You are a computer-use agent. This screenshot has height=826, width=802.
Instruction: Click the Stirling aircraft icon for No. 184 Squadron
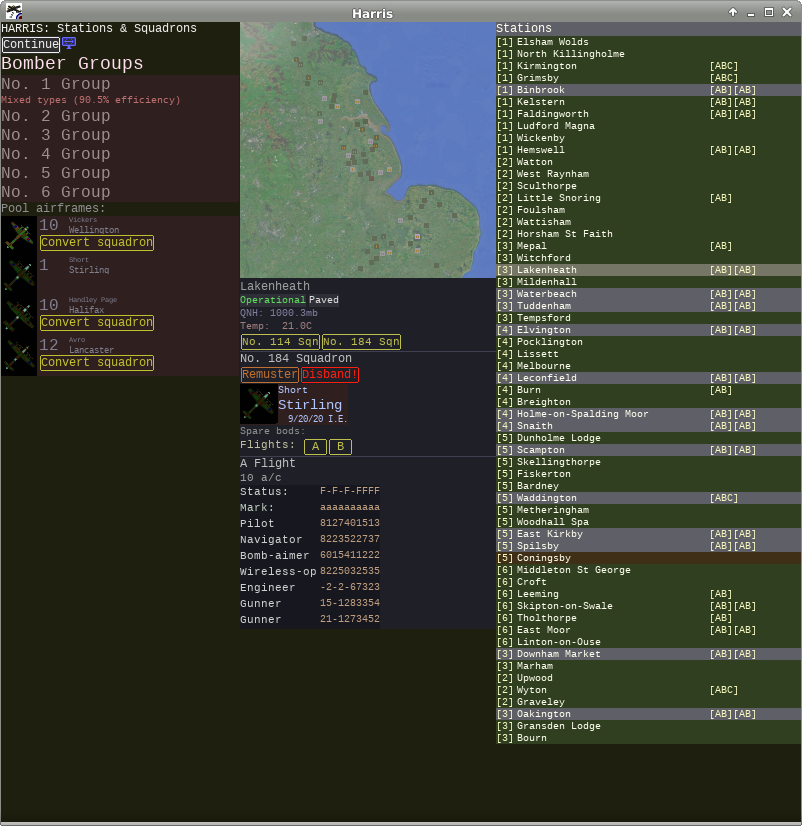(258, 403)
